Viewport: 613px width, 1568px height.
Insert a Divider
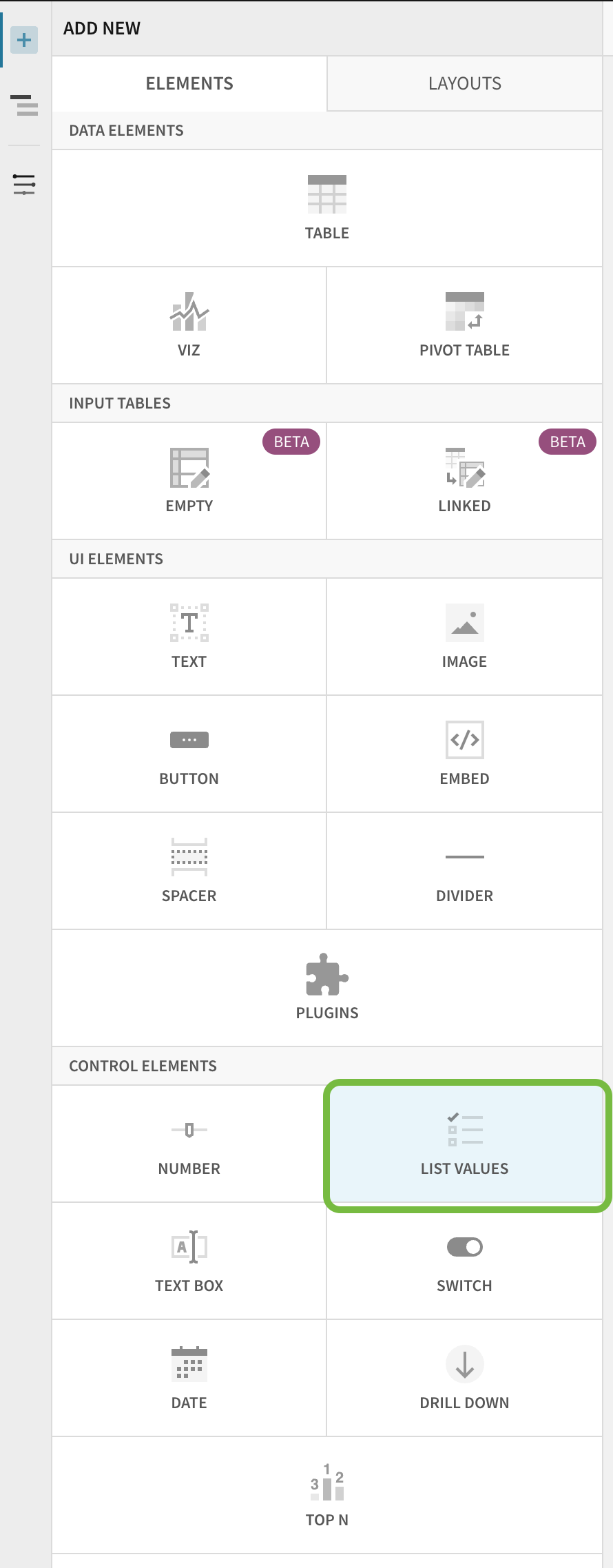click(x=464, y=868)
